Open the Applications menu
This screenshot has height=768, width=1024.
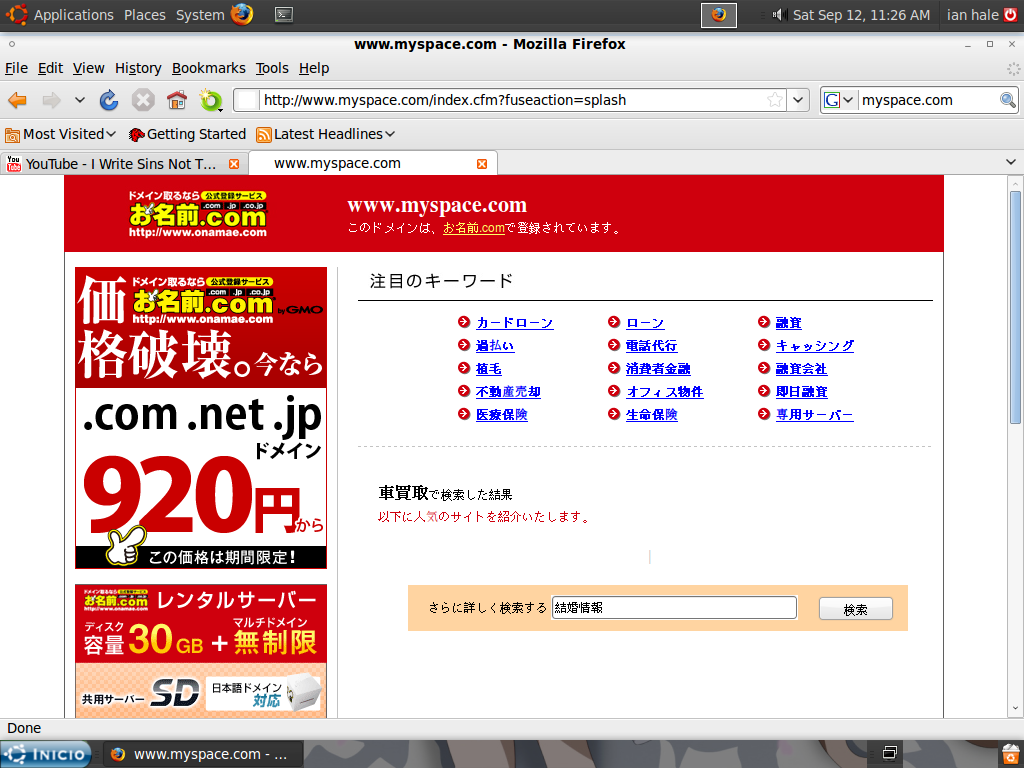[x=74, y=15]
